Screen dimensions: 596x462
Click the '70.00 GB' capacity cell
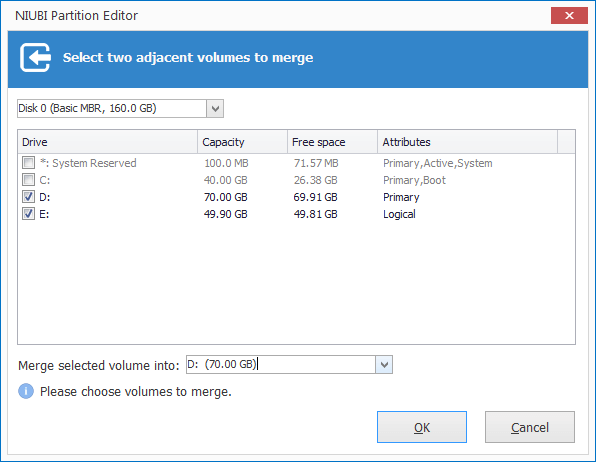[226, 197]
